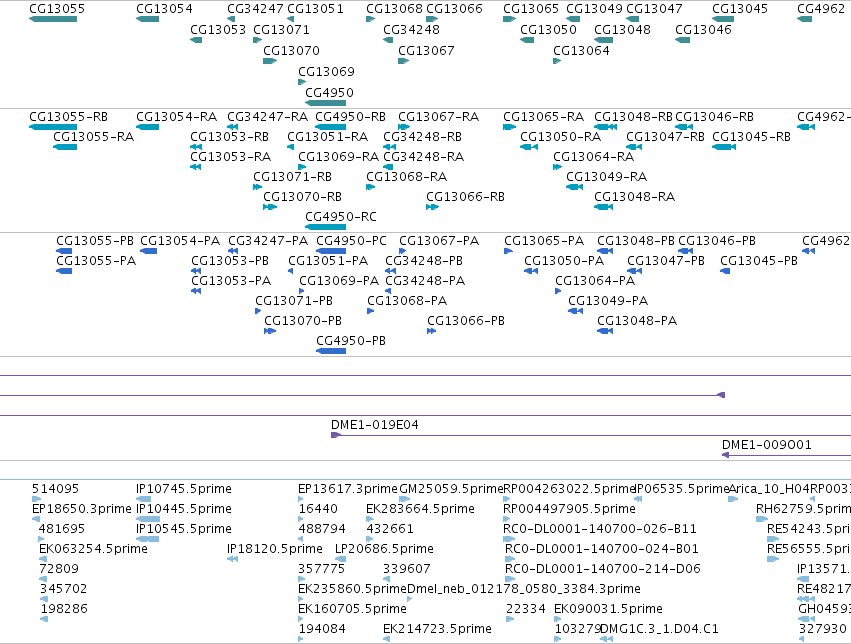Select the 514095 feature arrow
Screen dimensions: 851x644
(x=36, y=499)
